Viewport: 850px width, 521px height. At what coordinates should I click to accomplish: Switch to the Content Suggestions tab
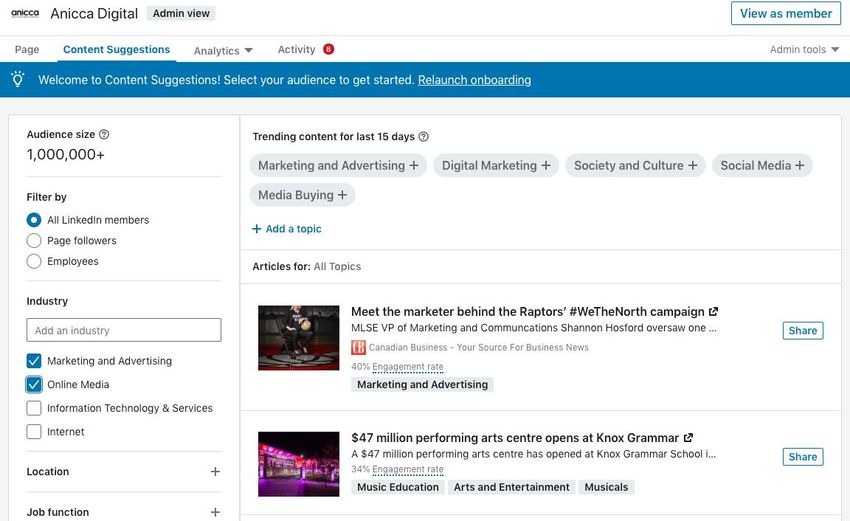click(117, 49)
